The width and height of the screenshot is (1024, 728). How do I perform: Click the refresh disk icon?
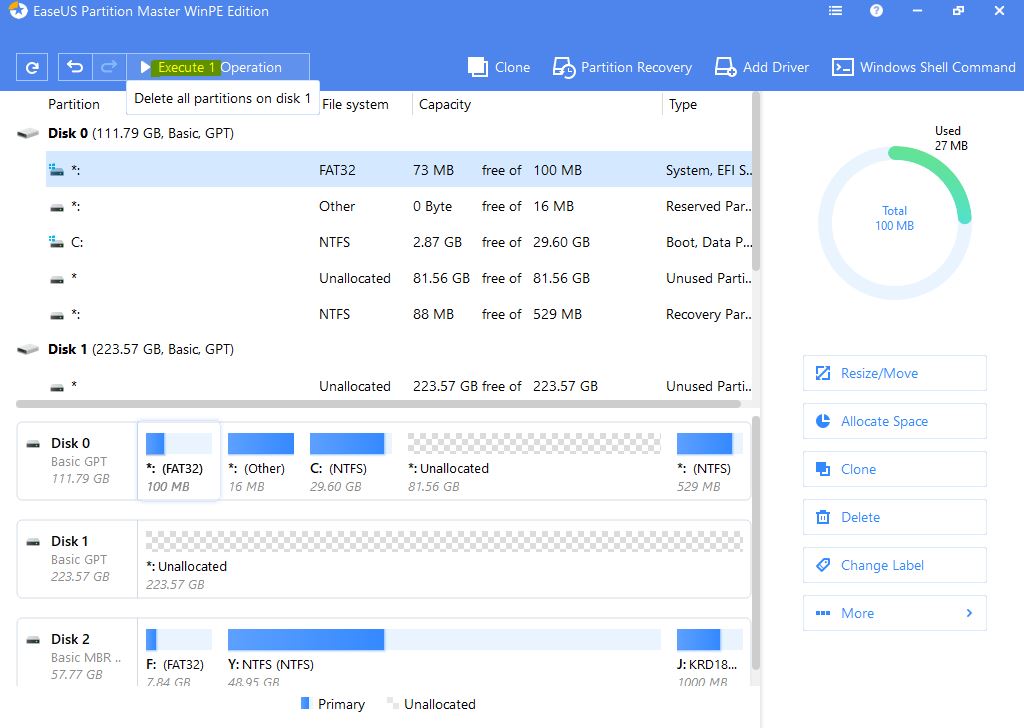pyautogui.click(x=32, y=68)
